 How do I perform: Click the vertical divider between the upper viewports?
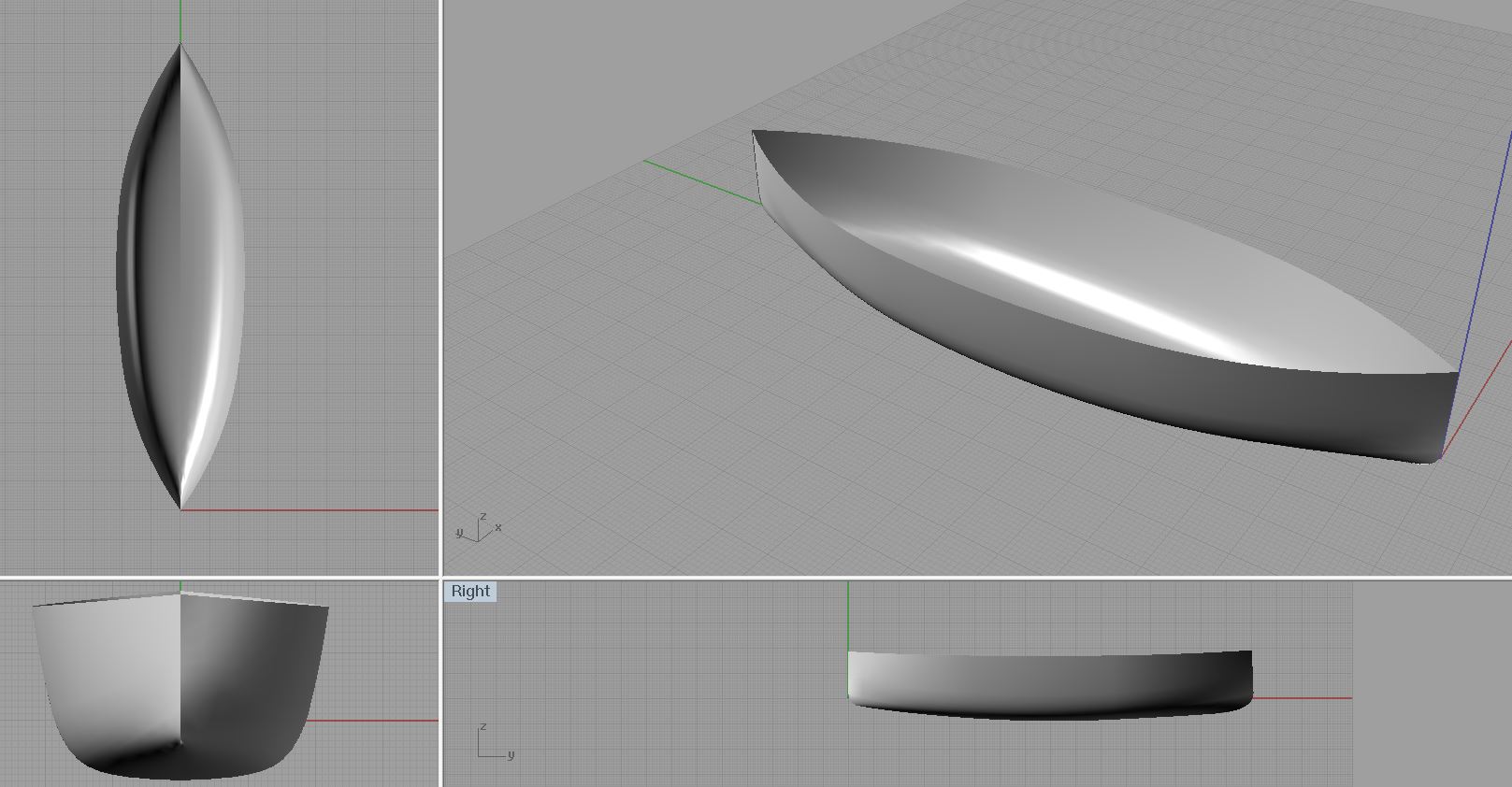pyautogui.click(x=441, y=280)
